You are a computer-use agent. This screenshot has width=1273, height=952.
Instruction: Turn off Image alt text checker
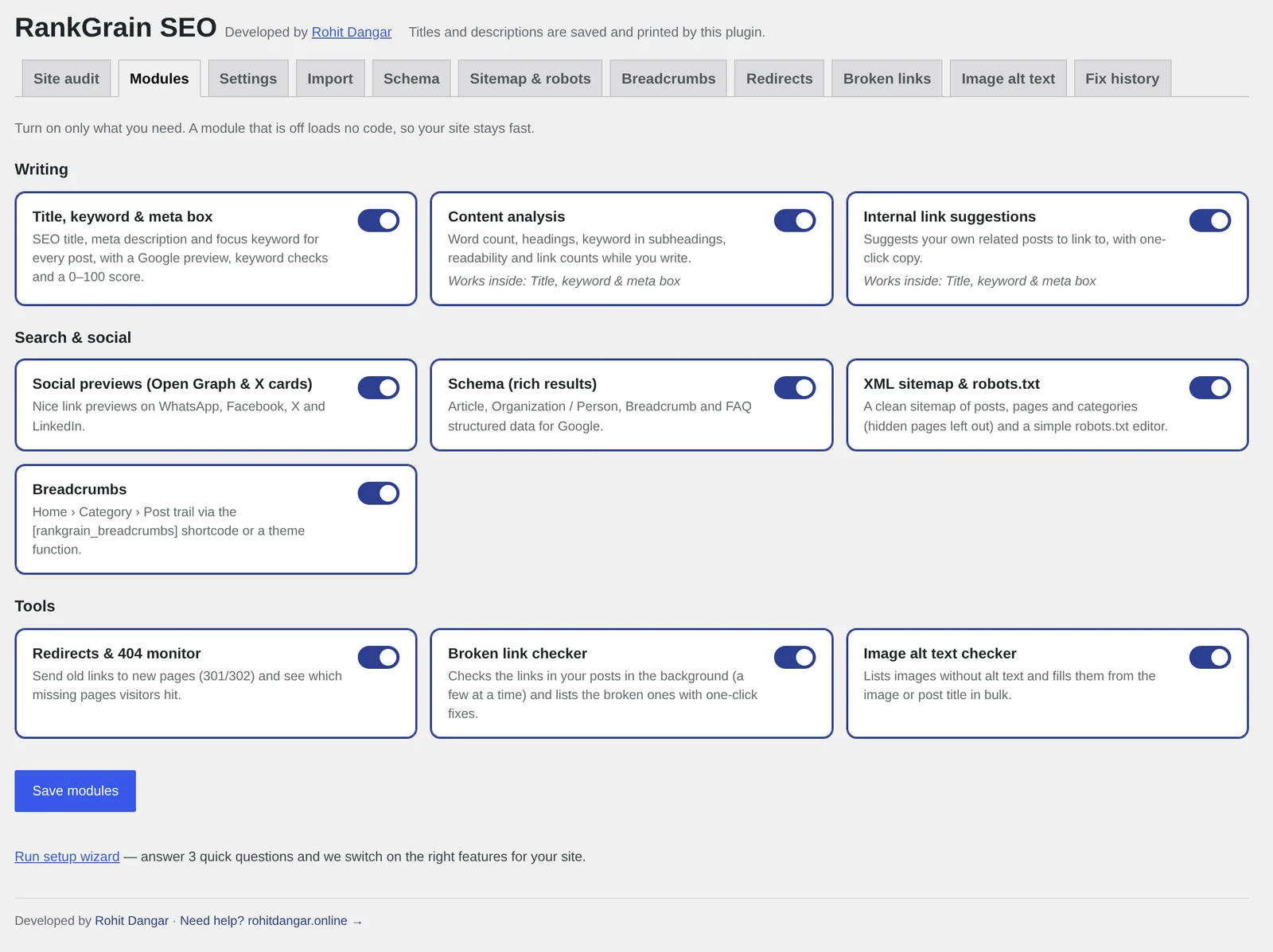pyautogui.click(x=1209, y=657)
